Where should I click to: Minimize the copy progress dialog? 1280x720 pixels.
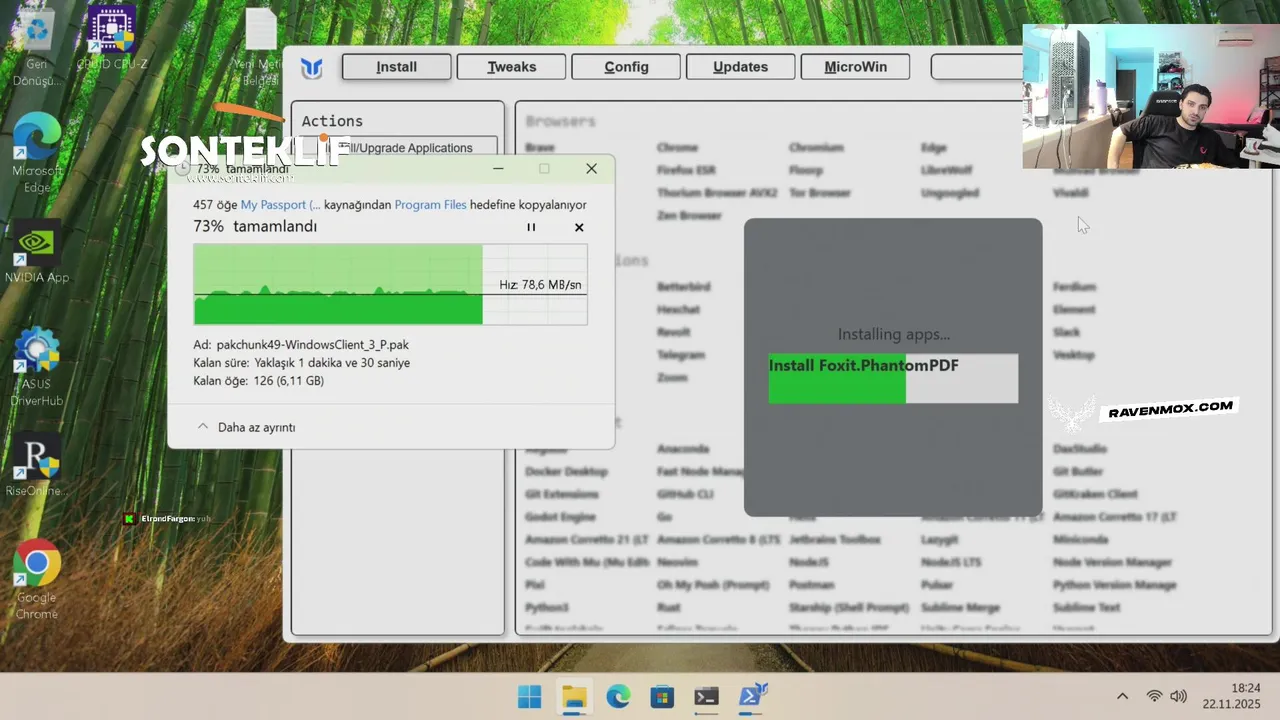point(498,169)
